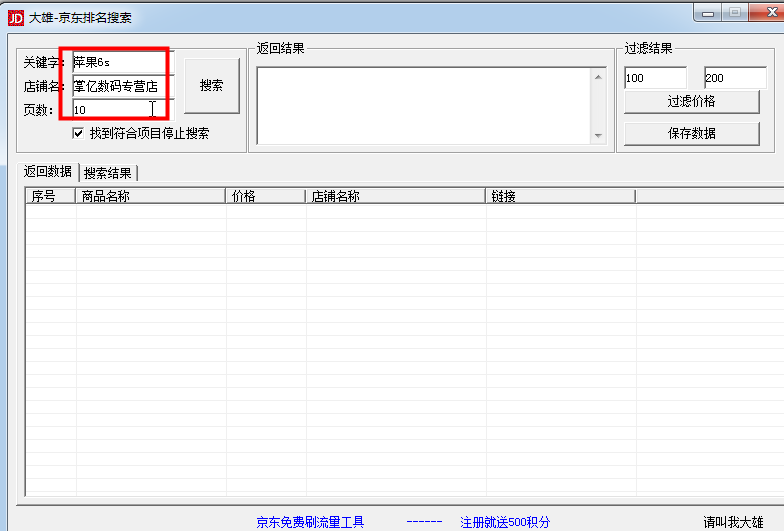Click the 页数 page count input field
784x531 pixels.
[123, 110]
